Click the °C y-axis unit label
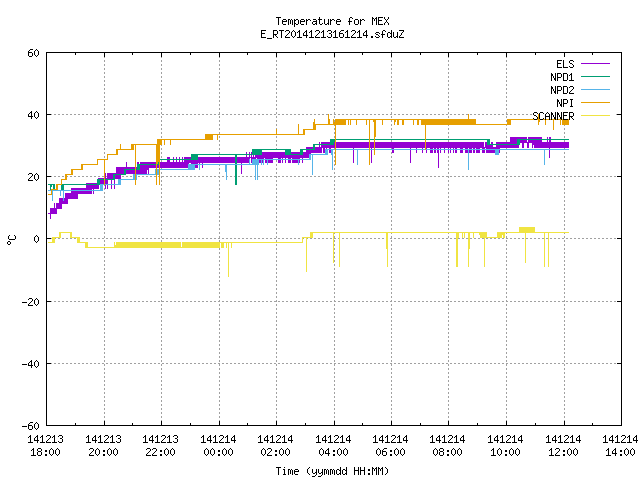The height and width of the screenshot is (480, 640). [11, 240]
